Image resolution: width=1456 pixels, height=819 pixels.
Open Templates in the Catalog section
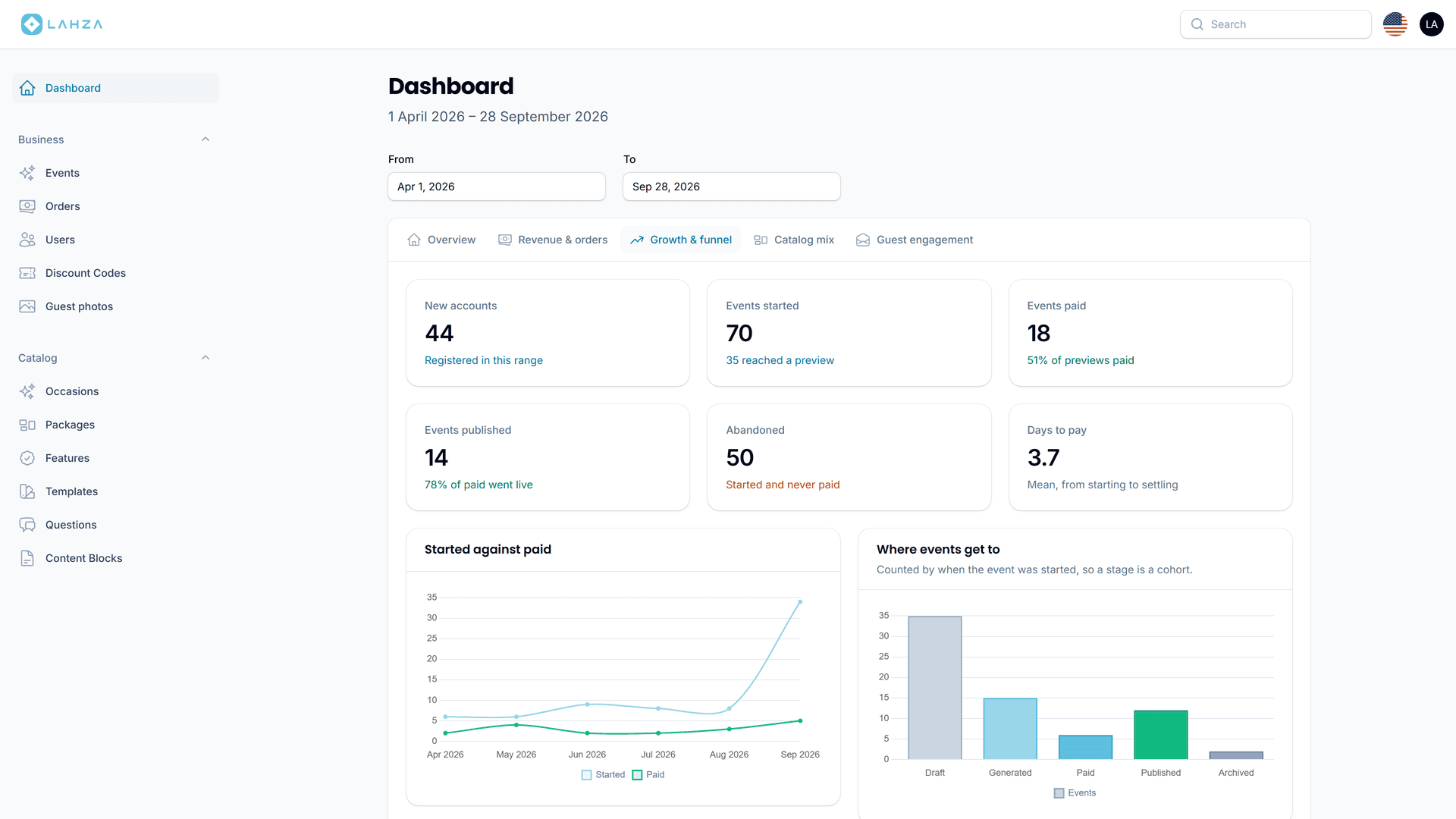(x=115, y=491)
